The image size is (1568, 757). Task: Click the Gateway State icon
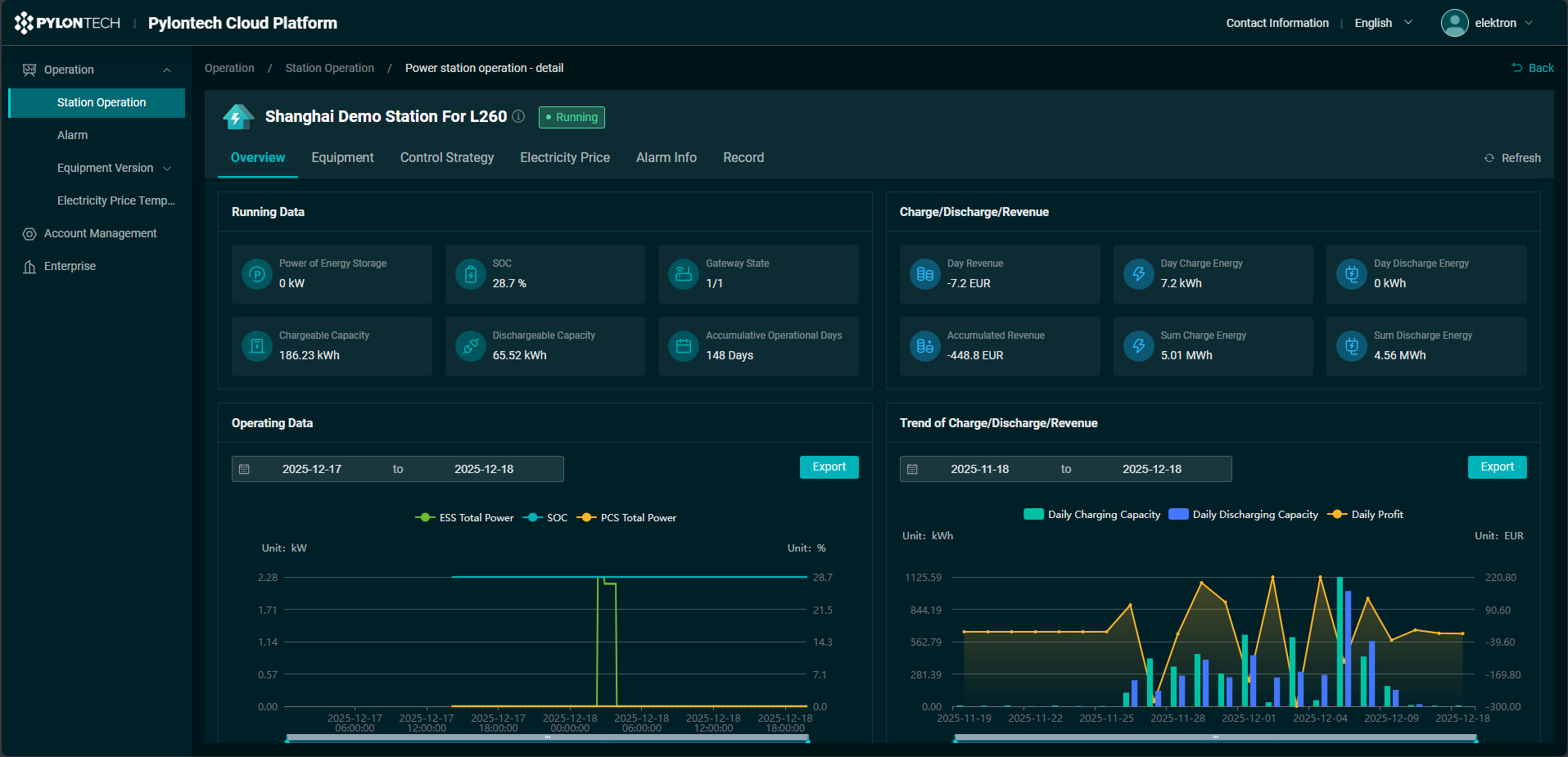tap(684, 274)
